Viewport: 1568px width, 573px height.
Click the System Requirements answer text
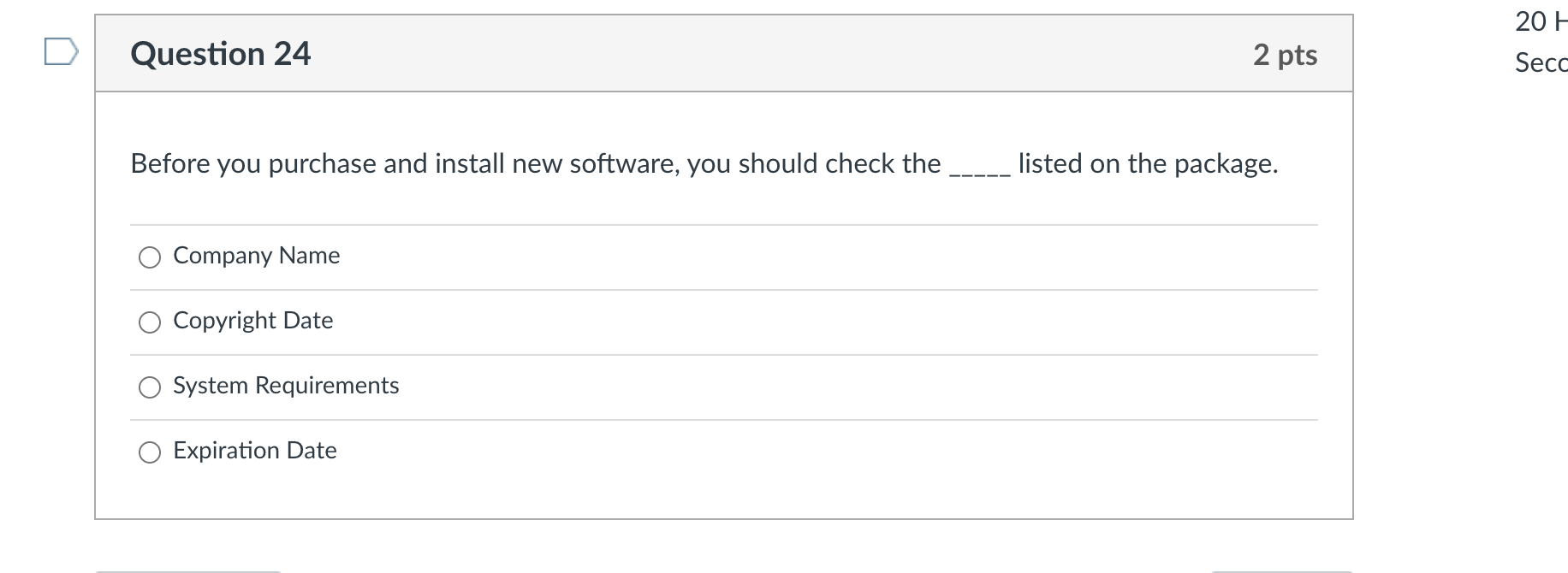[x=286, y=386]
